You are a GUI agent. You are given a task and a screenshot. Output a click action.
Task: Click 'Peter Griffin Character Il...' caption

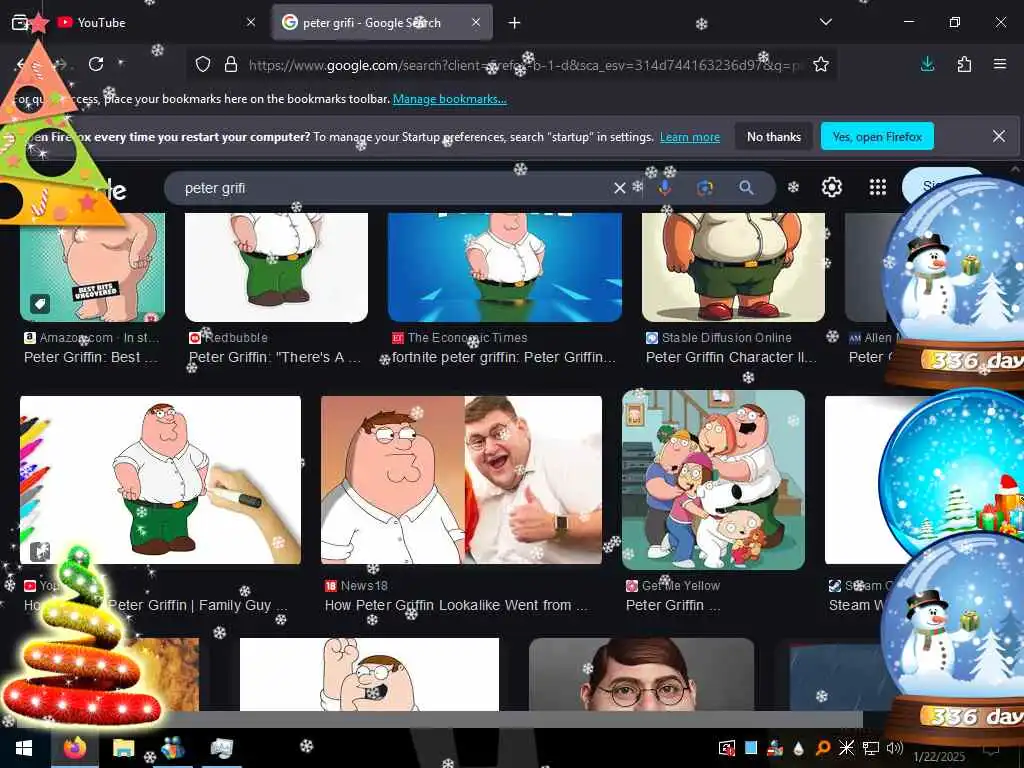pos(731,357)
